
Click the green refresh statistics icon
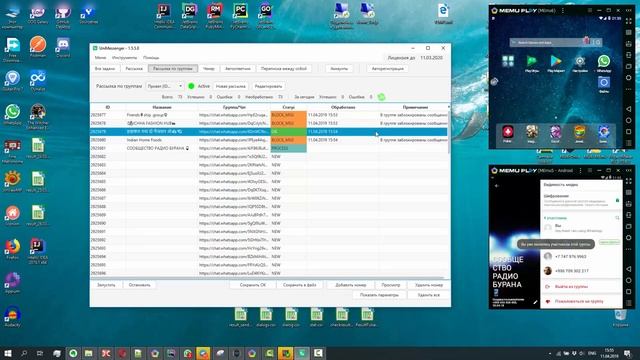(x=381, y=97)
